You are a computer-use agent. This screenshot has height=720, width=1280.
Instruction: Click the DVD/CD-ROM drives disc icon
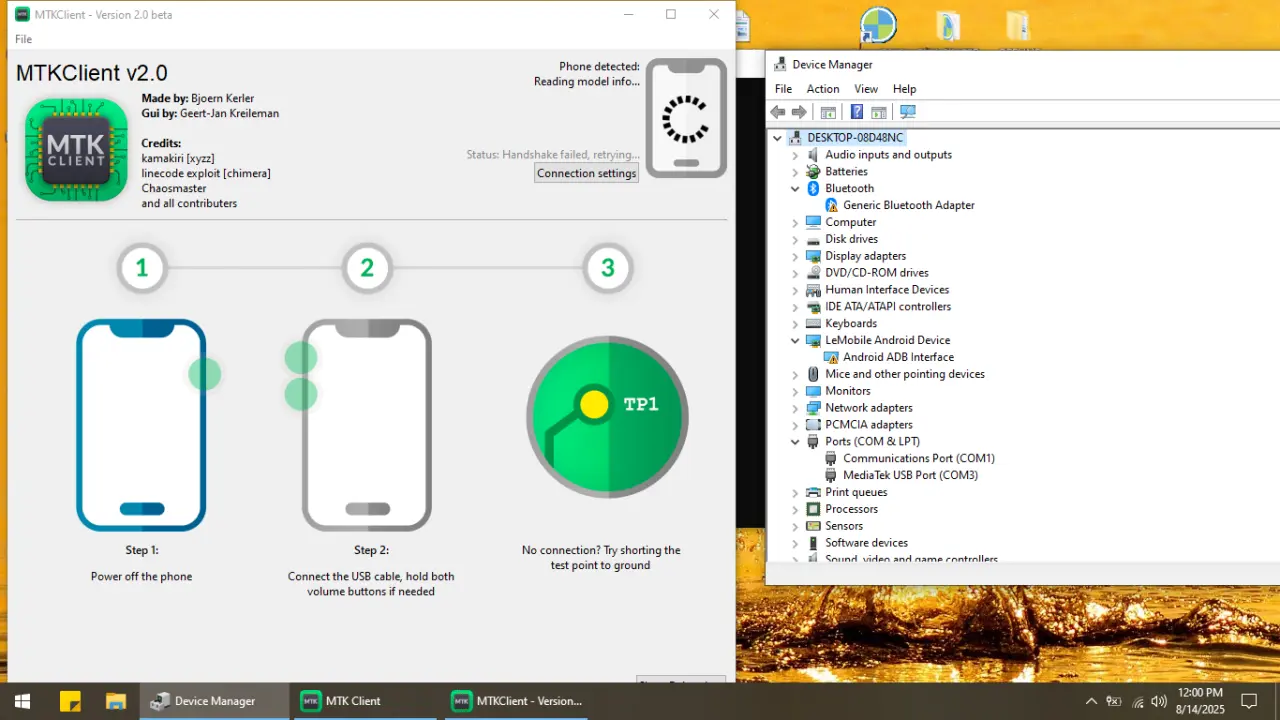813,273
